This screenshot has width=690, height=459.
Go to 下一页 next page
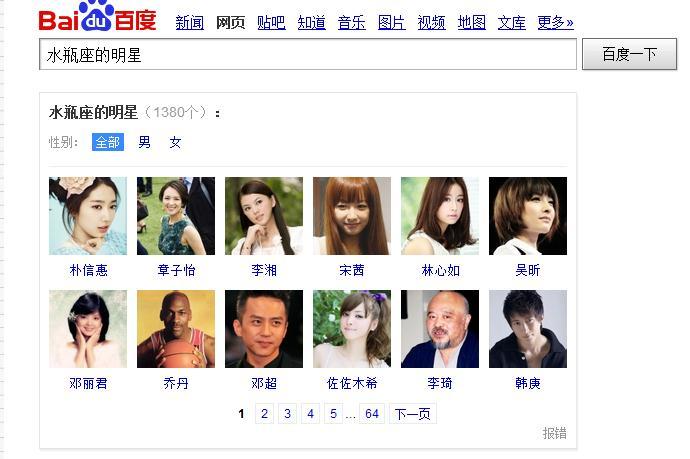[x=413, y=414]
